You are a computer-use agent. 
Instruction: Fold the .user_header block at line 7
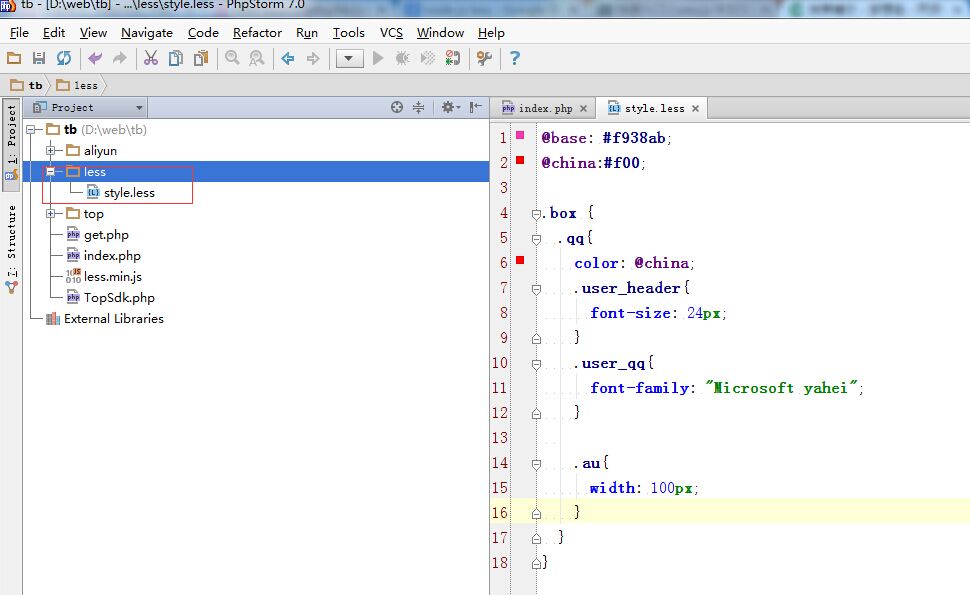[536, 289]
